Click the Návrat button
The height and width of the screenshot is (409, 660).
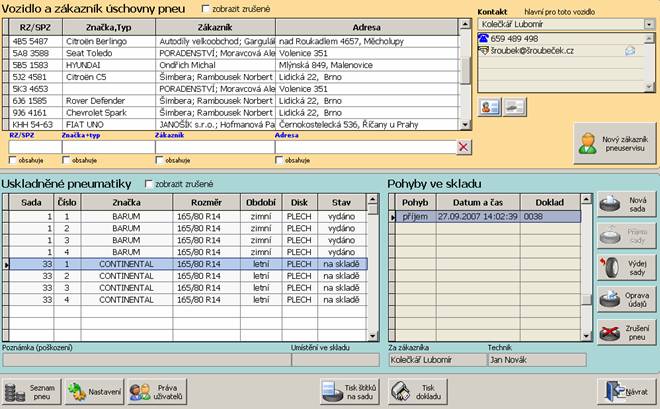(624, 391)
